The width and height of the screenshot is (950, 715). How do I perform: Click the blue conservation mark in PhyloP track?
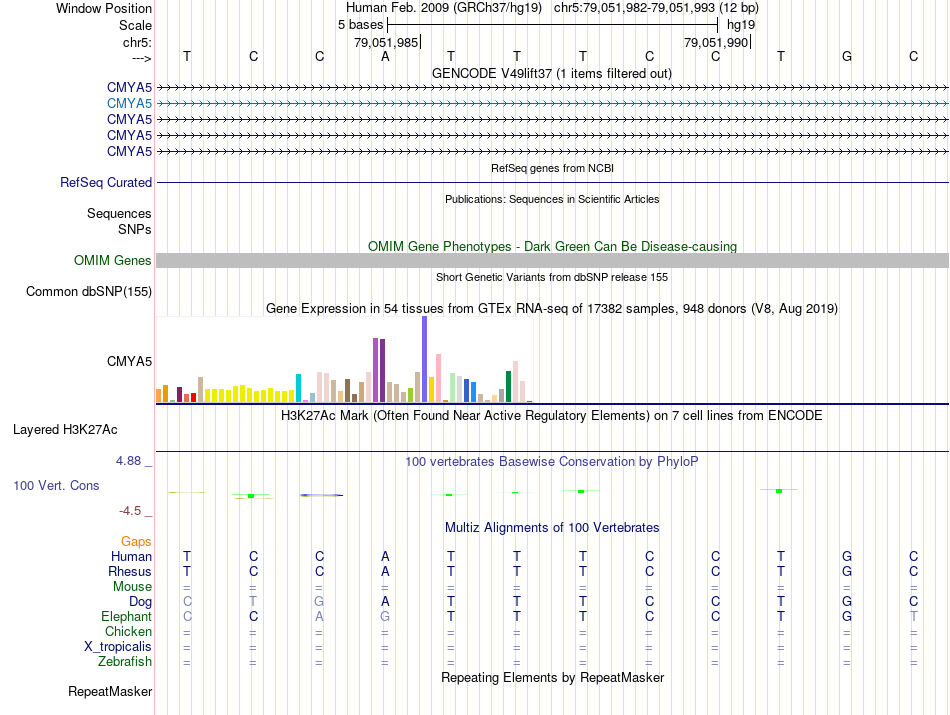click(321, 495)
